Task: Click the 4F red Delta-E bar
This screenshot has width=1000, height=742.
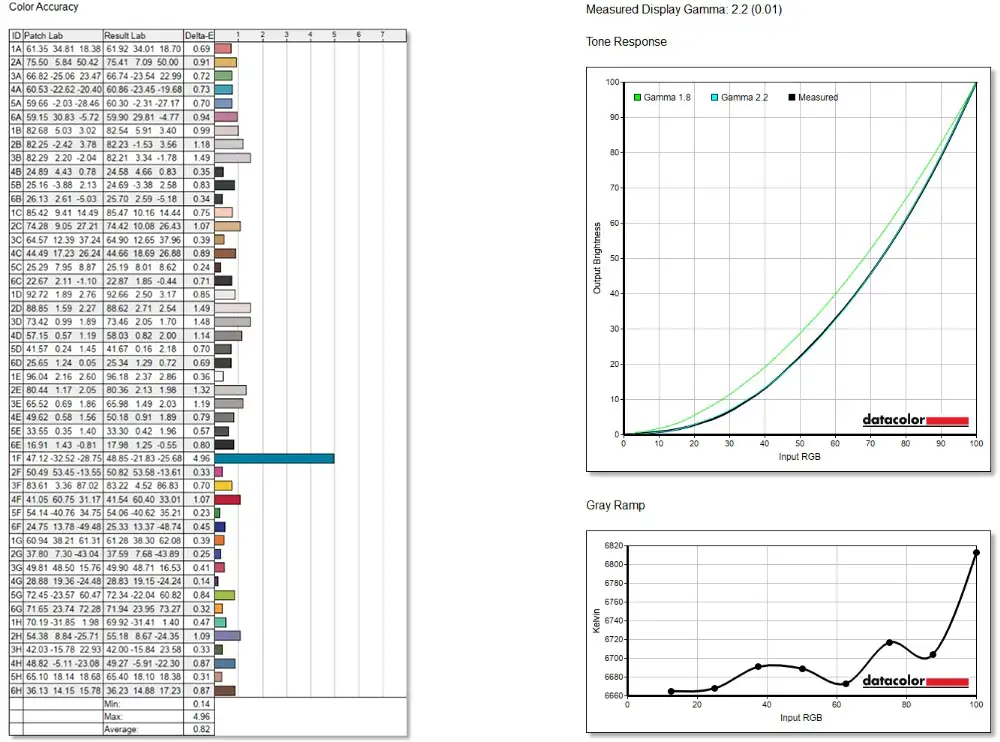Action: click(228, 500)
